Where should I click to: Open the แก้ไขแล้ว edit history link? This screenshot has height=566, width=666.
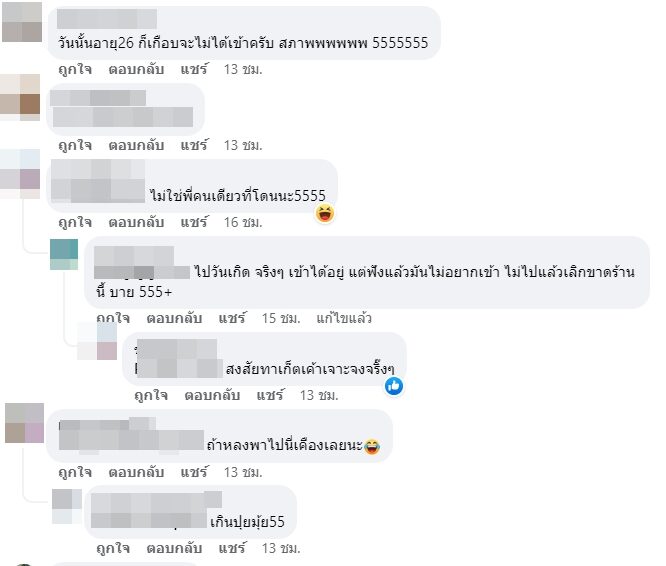coord(344,318)
